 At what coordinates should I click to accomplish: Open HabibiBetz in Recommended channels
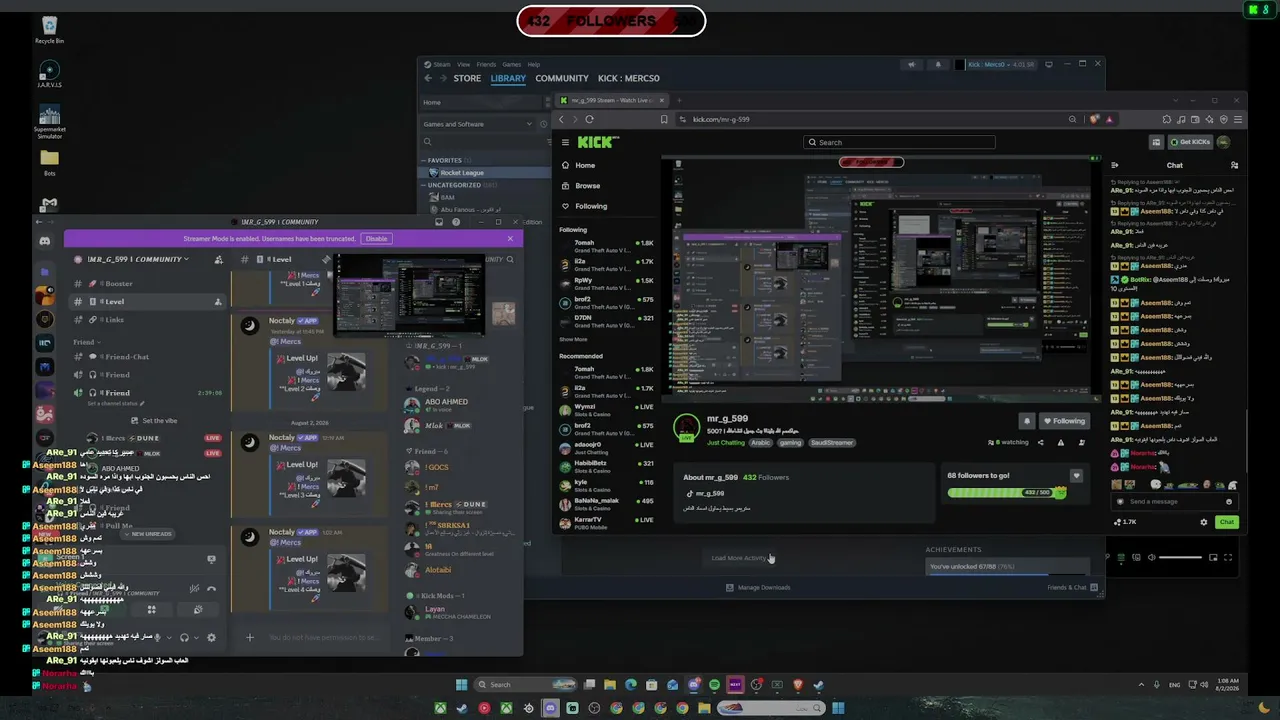[x=607, y=466]
